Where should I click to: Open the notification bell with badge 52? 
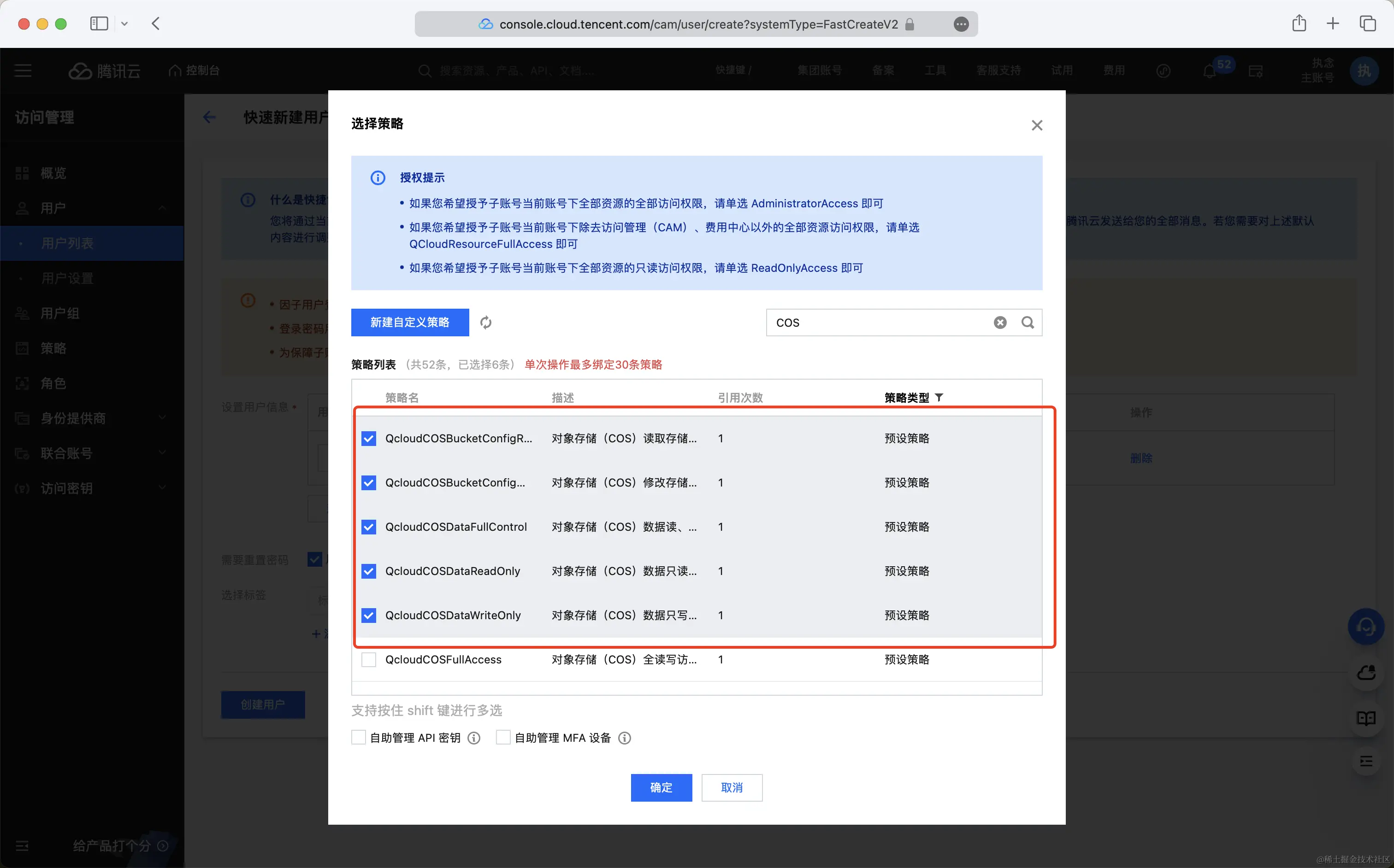(x=1210, y=71)
